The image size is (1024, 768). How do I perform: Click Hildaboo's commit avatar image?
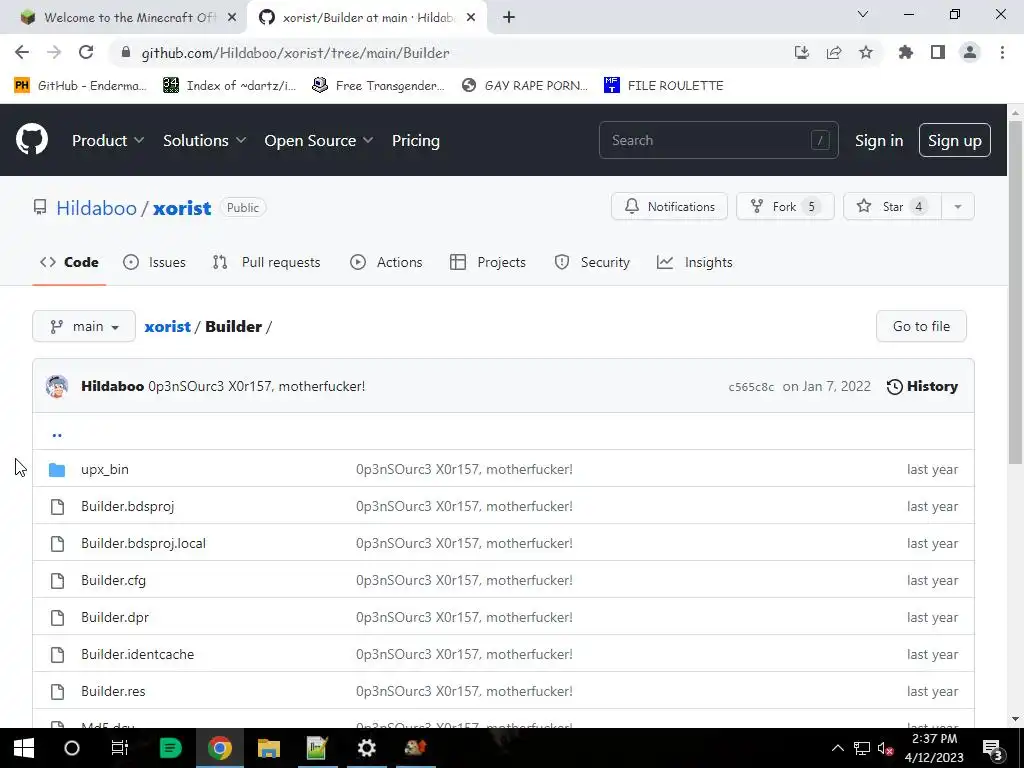[x=57, y=386]
